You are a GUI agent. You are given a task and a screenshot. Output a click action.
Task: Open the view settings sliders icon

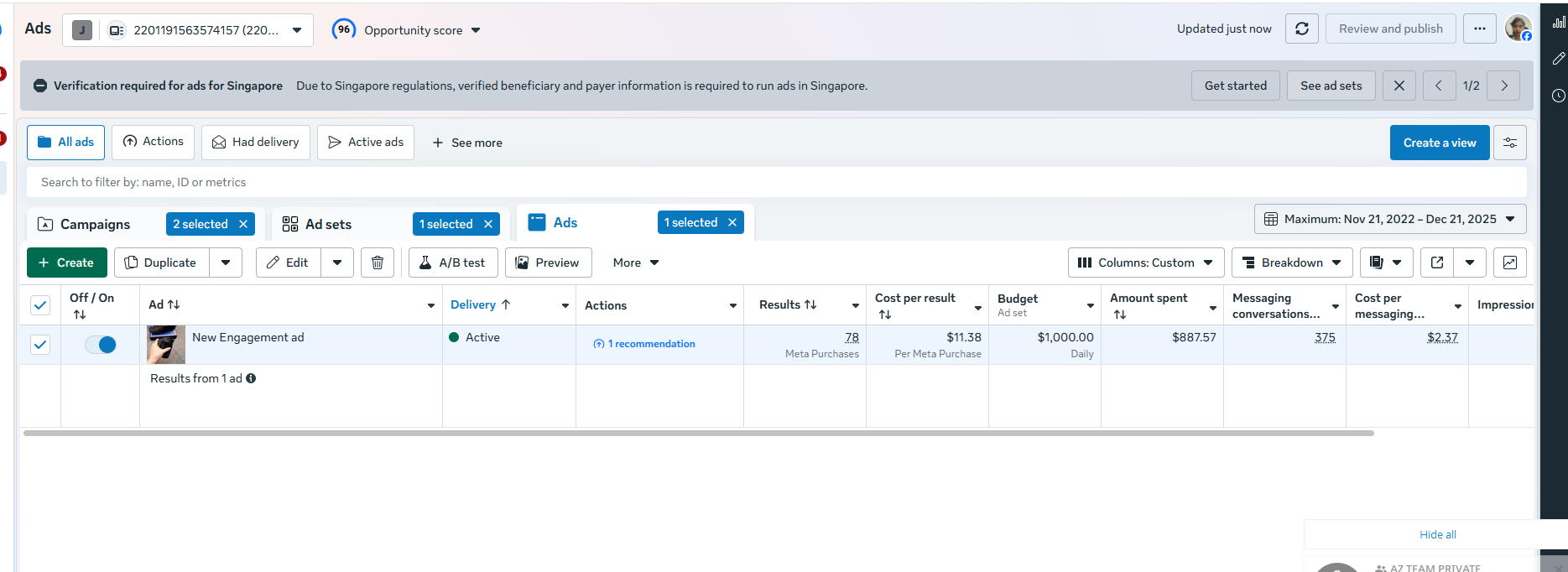(1509, 143)
